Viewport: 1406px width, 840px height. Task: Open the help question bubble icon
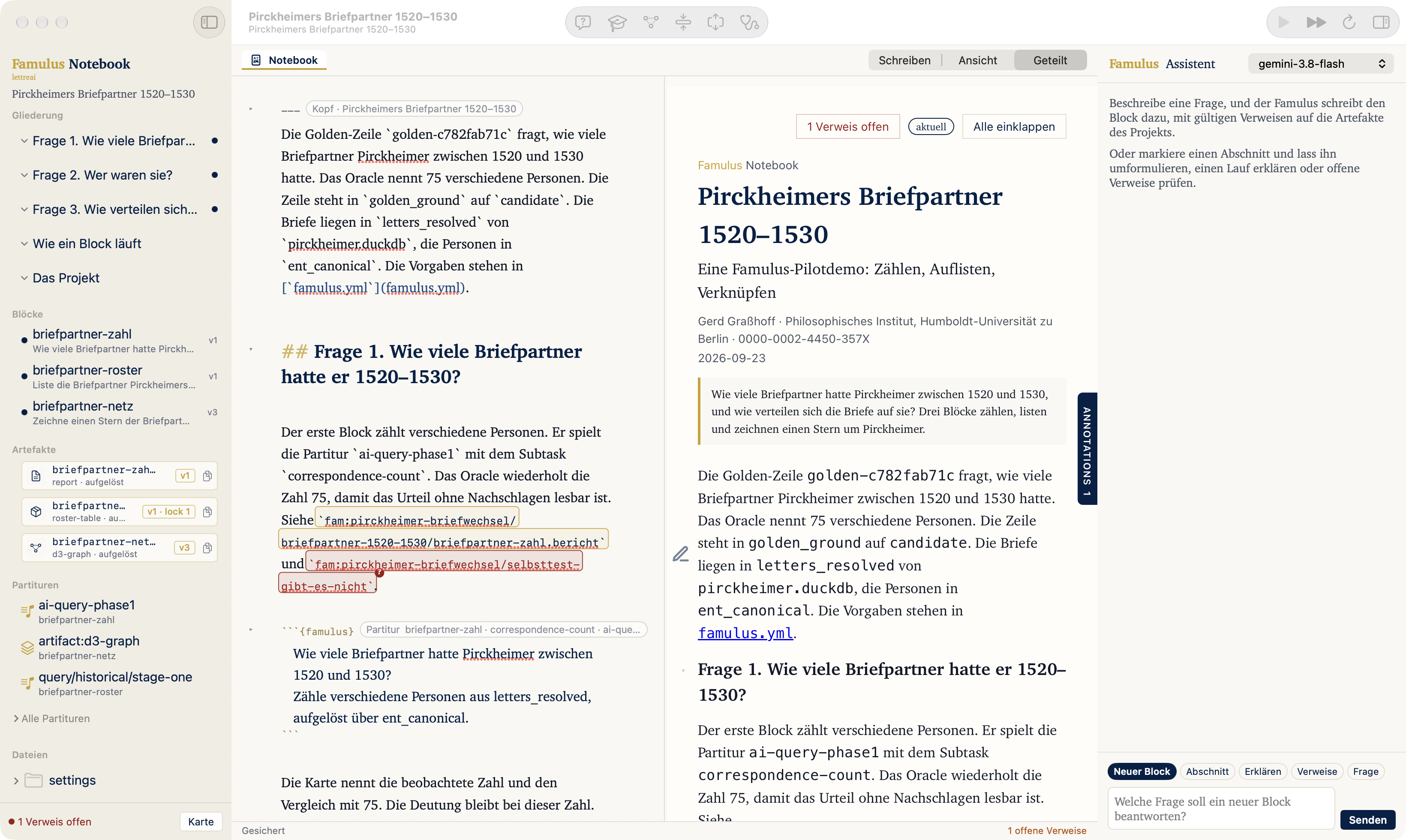[583, 23]
